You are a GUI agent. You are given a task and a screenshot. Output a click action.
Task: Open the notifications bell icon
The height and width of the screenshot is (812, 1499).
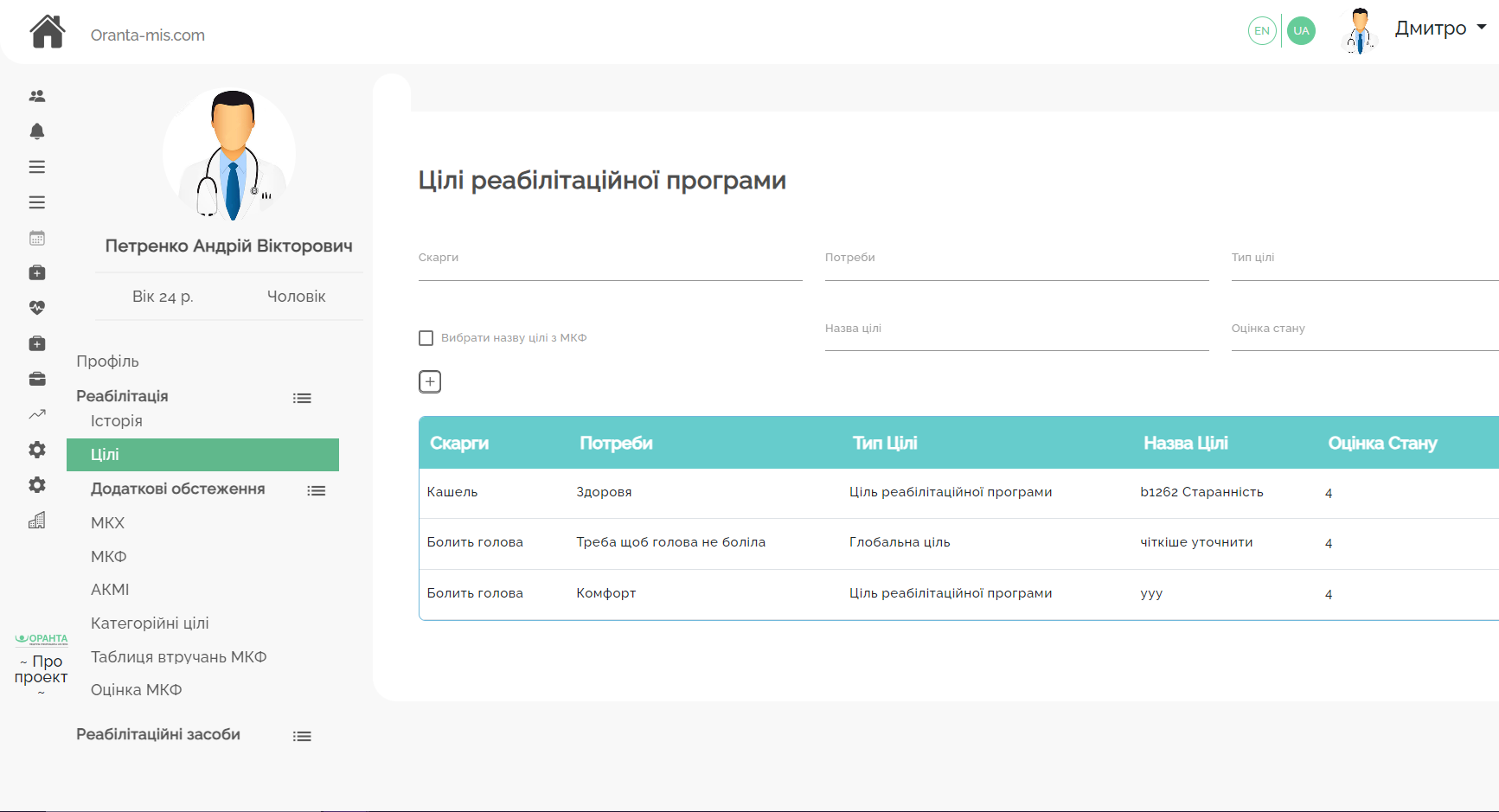point(37,131)
